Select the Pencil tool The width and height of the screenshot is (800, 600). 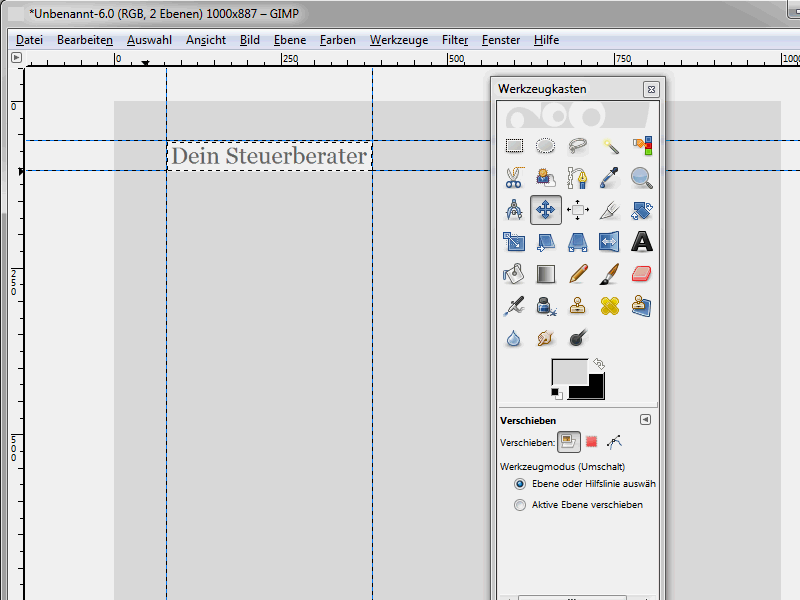coord(578,274)
